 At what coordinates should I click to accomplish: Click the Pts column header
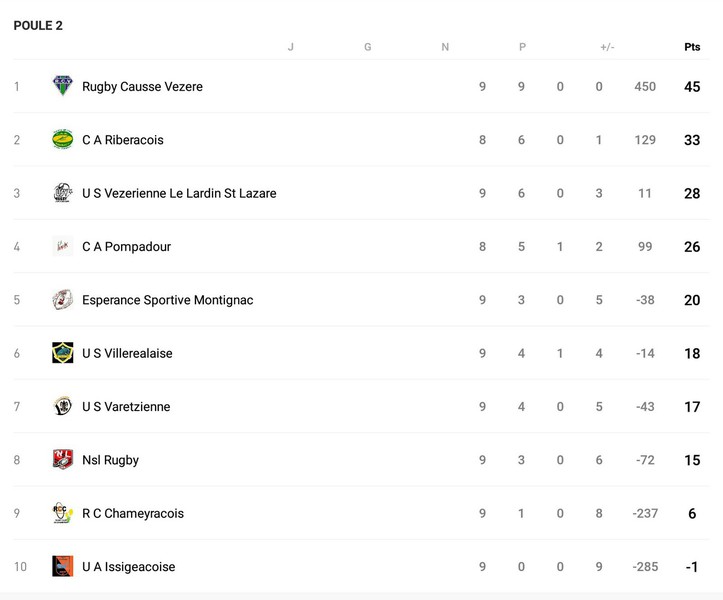pyautogui.click(x=692, y=47)
